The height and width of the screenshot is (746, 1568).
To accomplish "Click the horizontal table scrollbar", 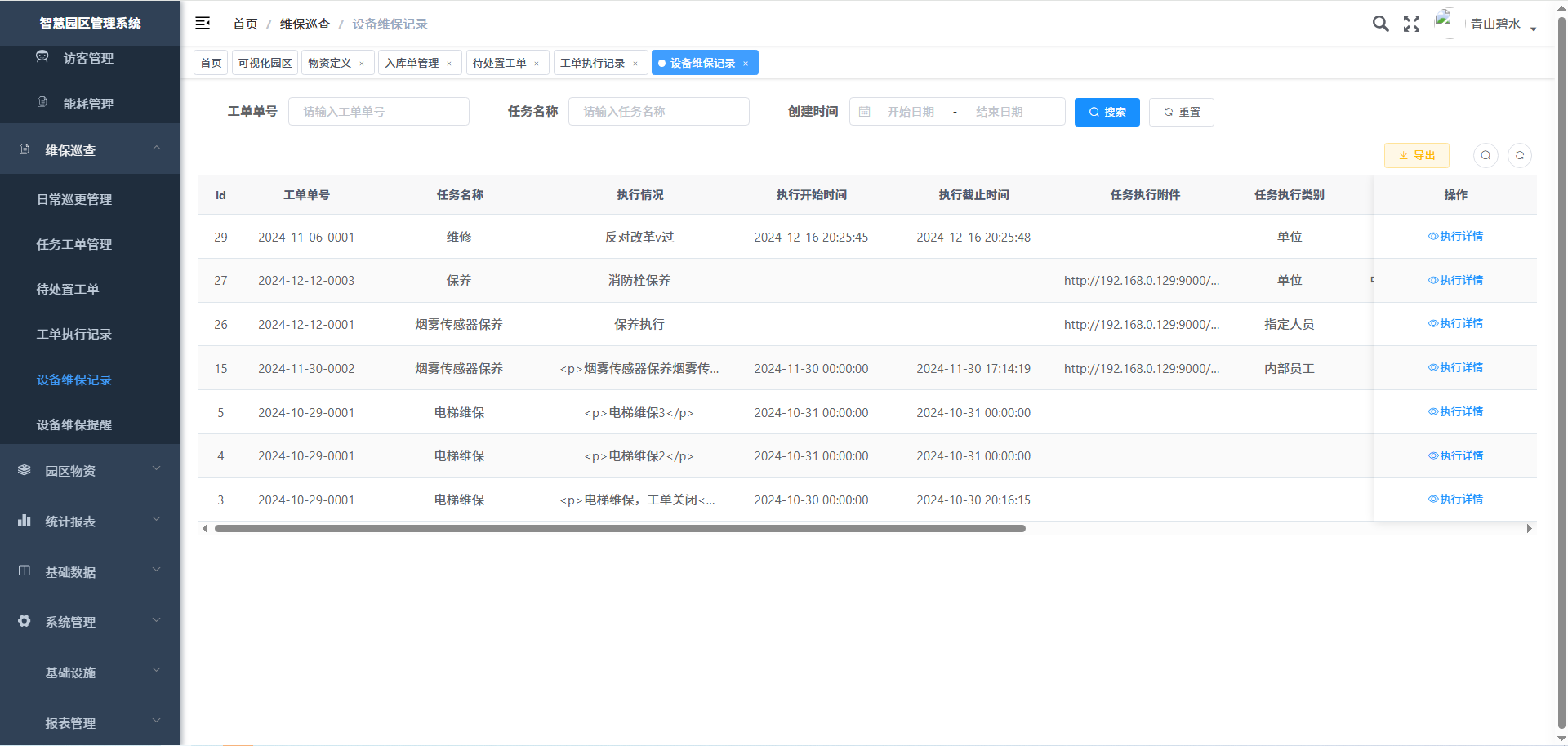I will [619, 529].
